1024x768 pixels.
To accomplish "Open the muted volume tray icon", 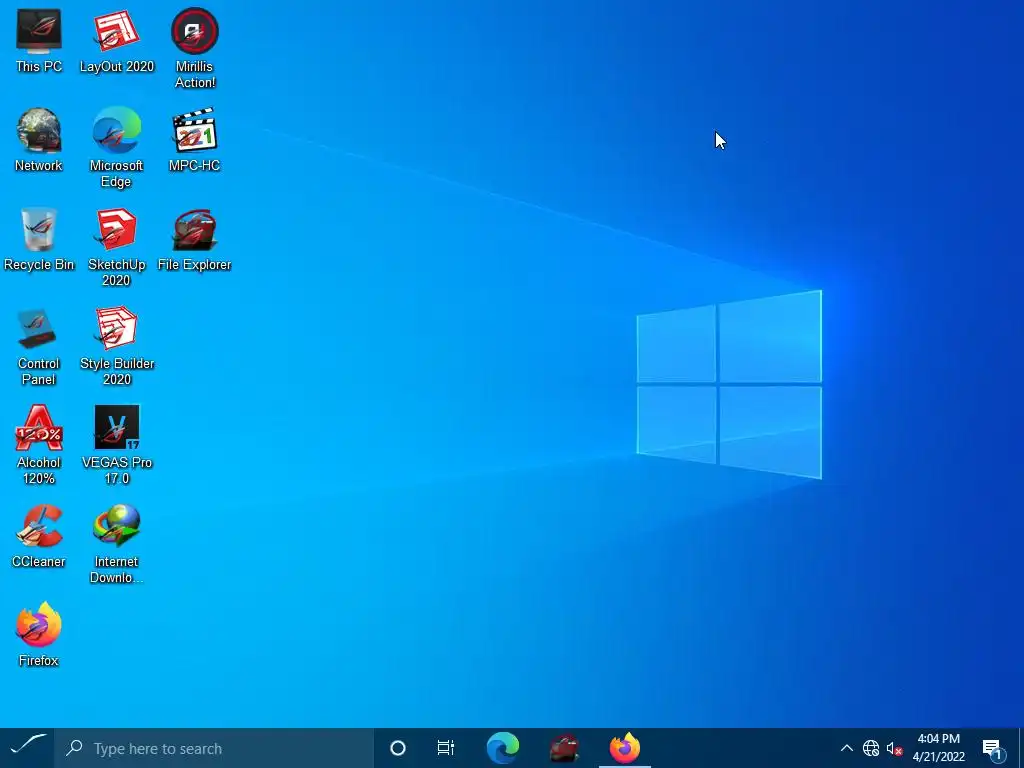I will click(x=894, y=748).
